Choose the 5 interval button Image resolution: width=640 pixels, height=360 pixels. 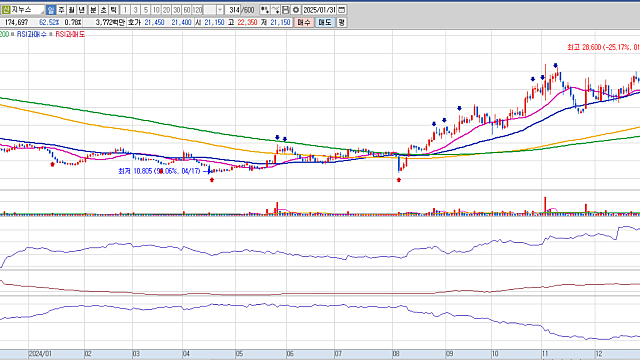[x=146, y=10]
